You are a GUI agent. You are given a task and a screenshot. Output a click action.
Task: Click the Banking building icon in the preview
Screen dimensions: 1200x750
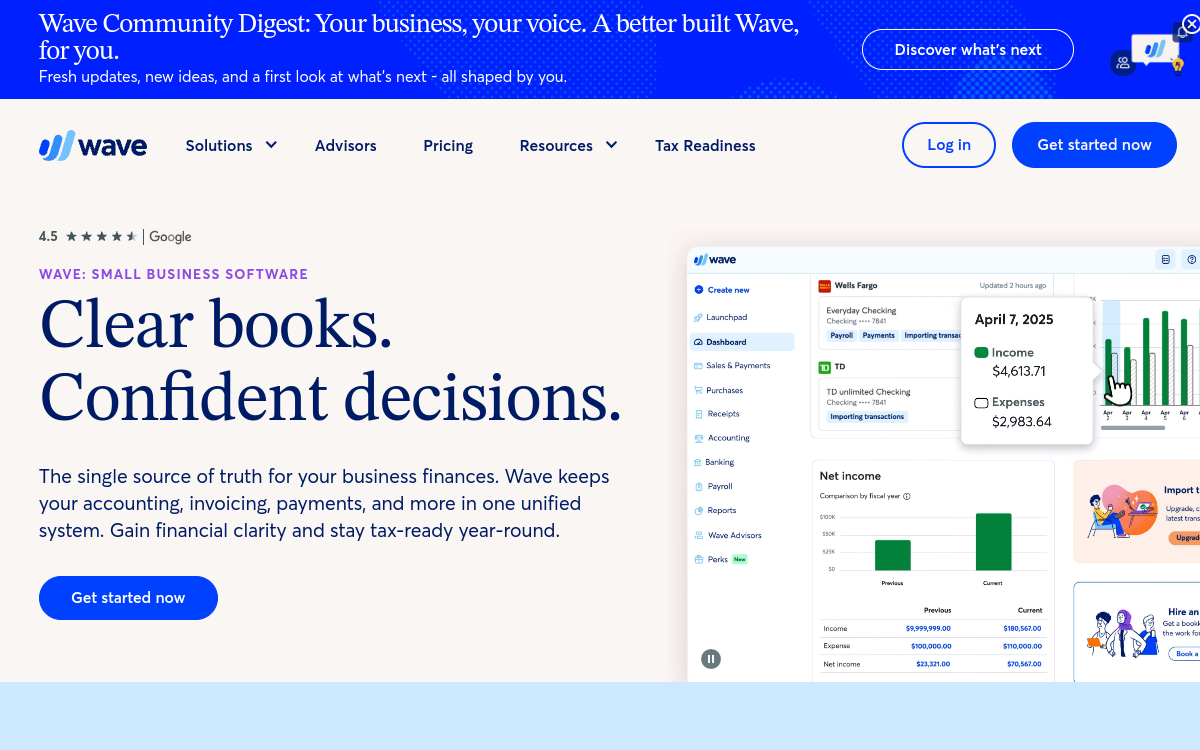tap(698, 462)
